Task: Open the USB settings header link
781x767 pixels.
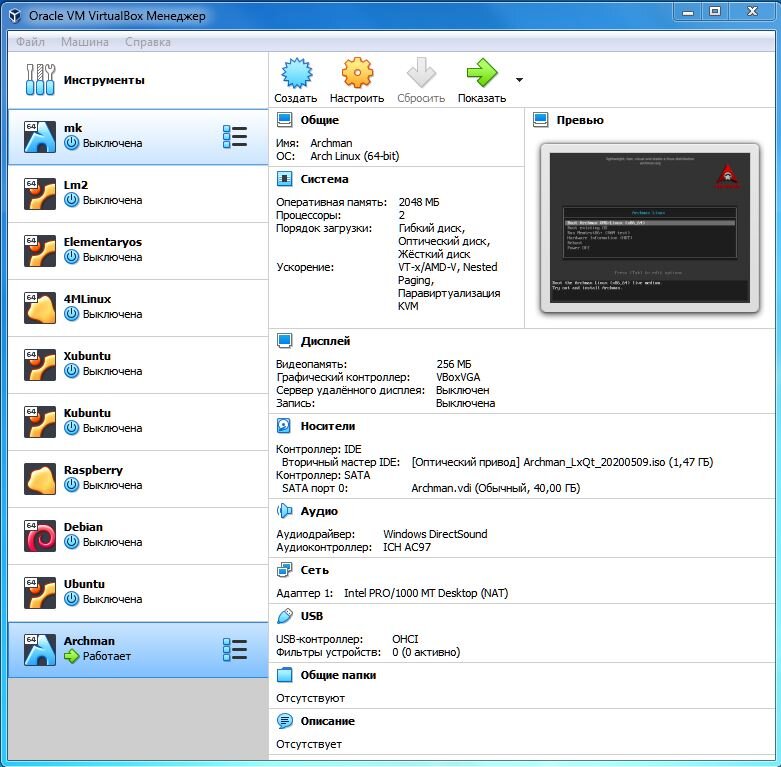Action: coord(312,616)
